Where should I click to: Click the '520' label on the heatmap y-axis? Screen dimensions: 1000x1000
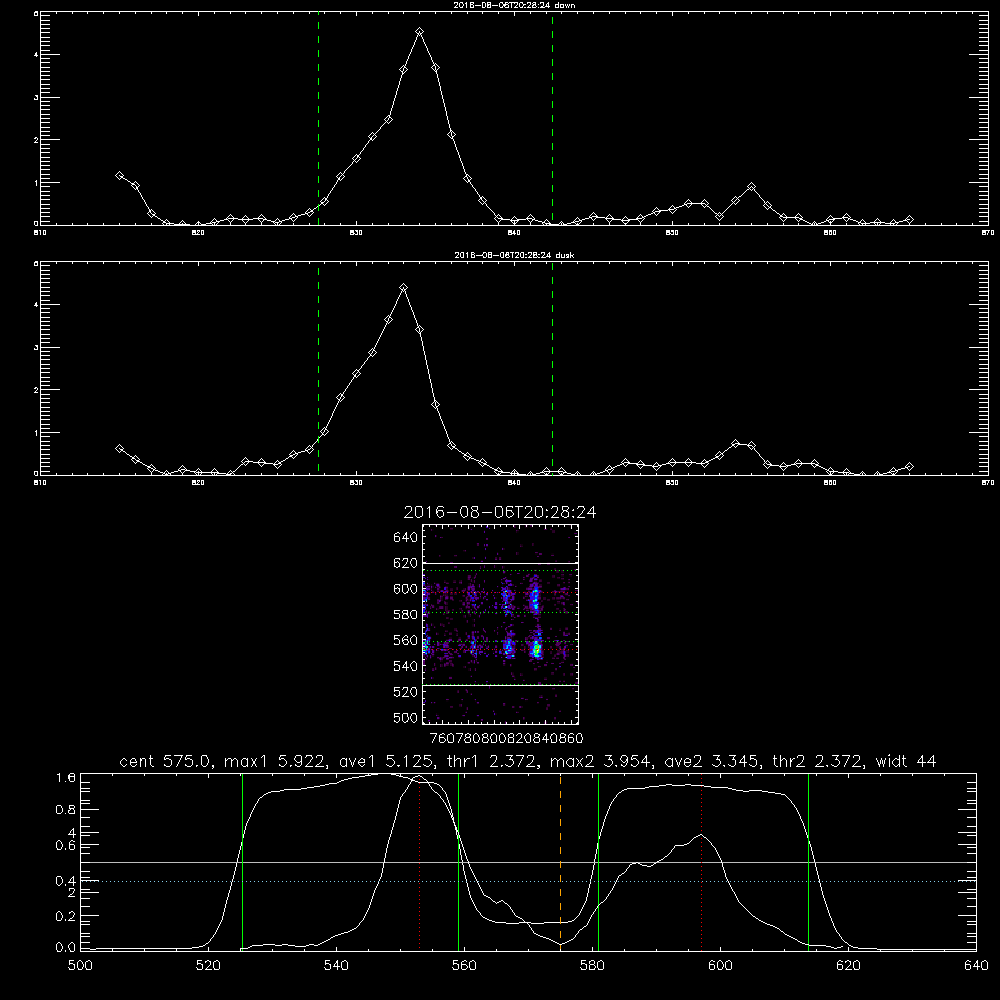click(x=406, y=693)
